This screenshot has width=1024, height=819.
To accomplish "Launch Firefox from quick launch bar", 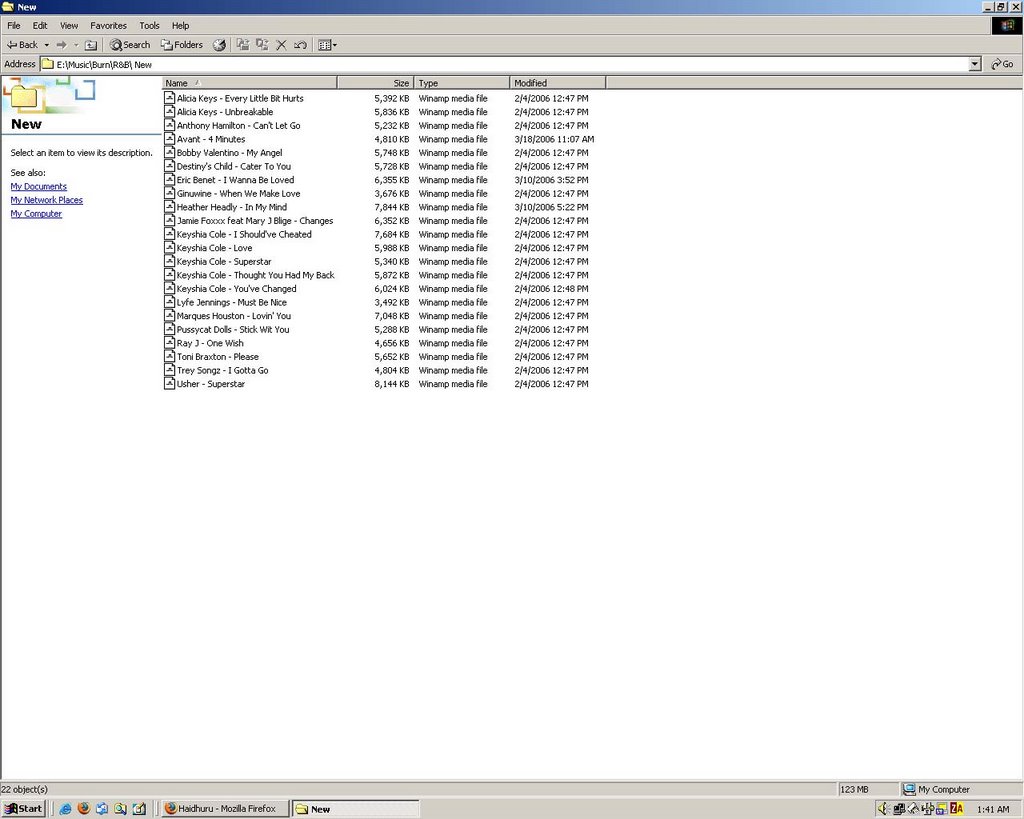I will (84, 809).
